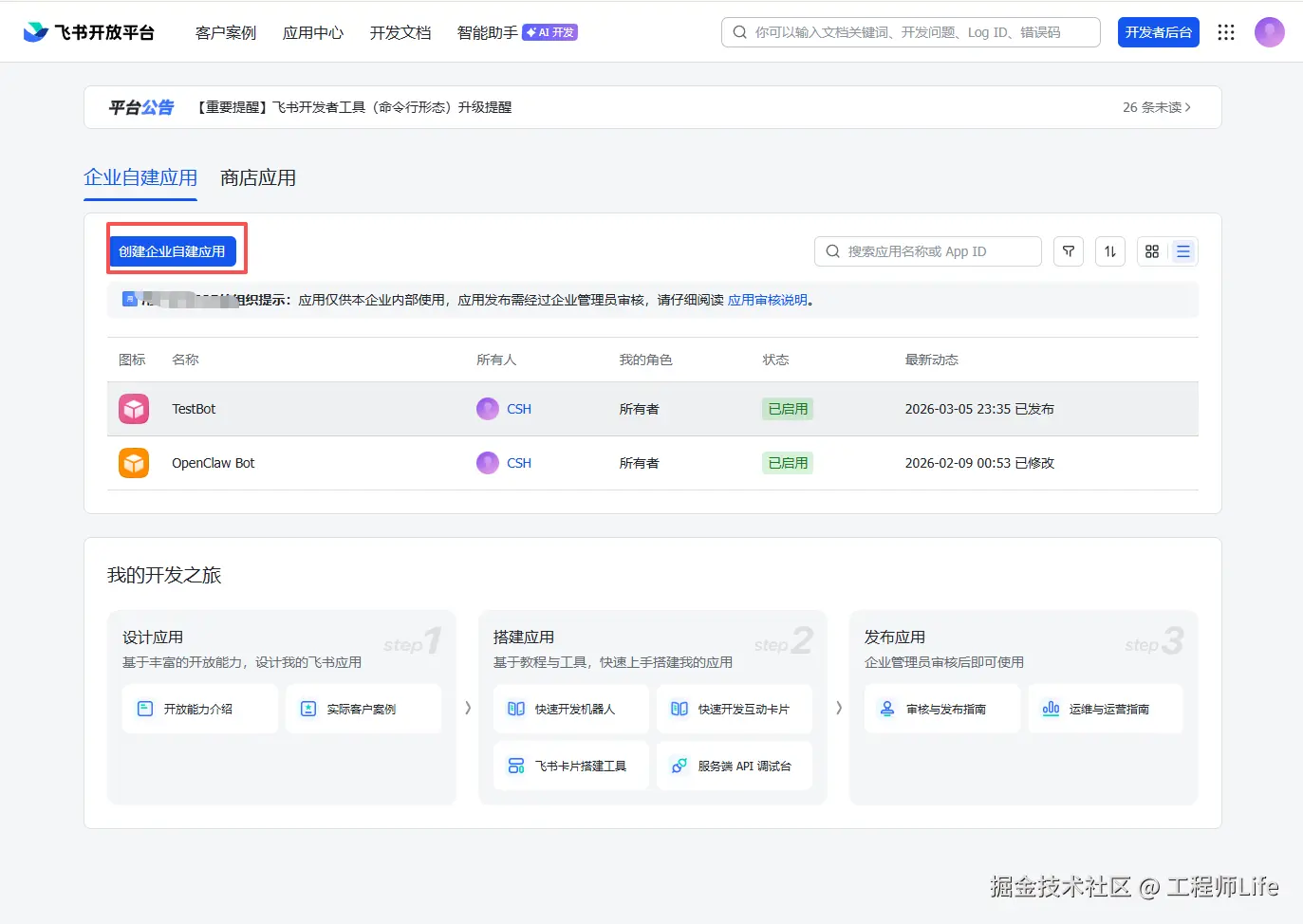Click the sort order icon
Viewport: 1303px width, 924px height.
[x=1110, y=251]
